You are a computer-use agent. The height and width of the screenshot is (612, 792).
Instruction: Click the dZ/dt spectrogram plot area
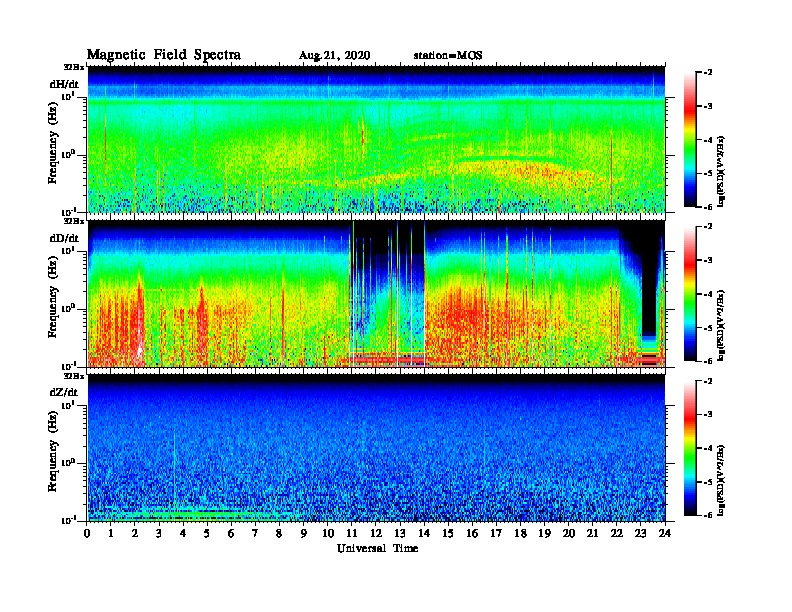click(x=376, y=448)
